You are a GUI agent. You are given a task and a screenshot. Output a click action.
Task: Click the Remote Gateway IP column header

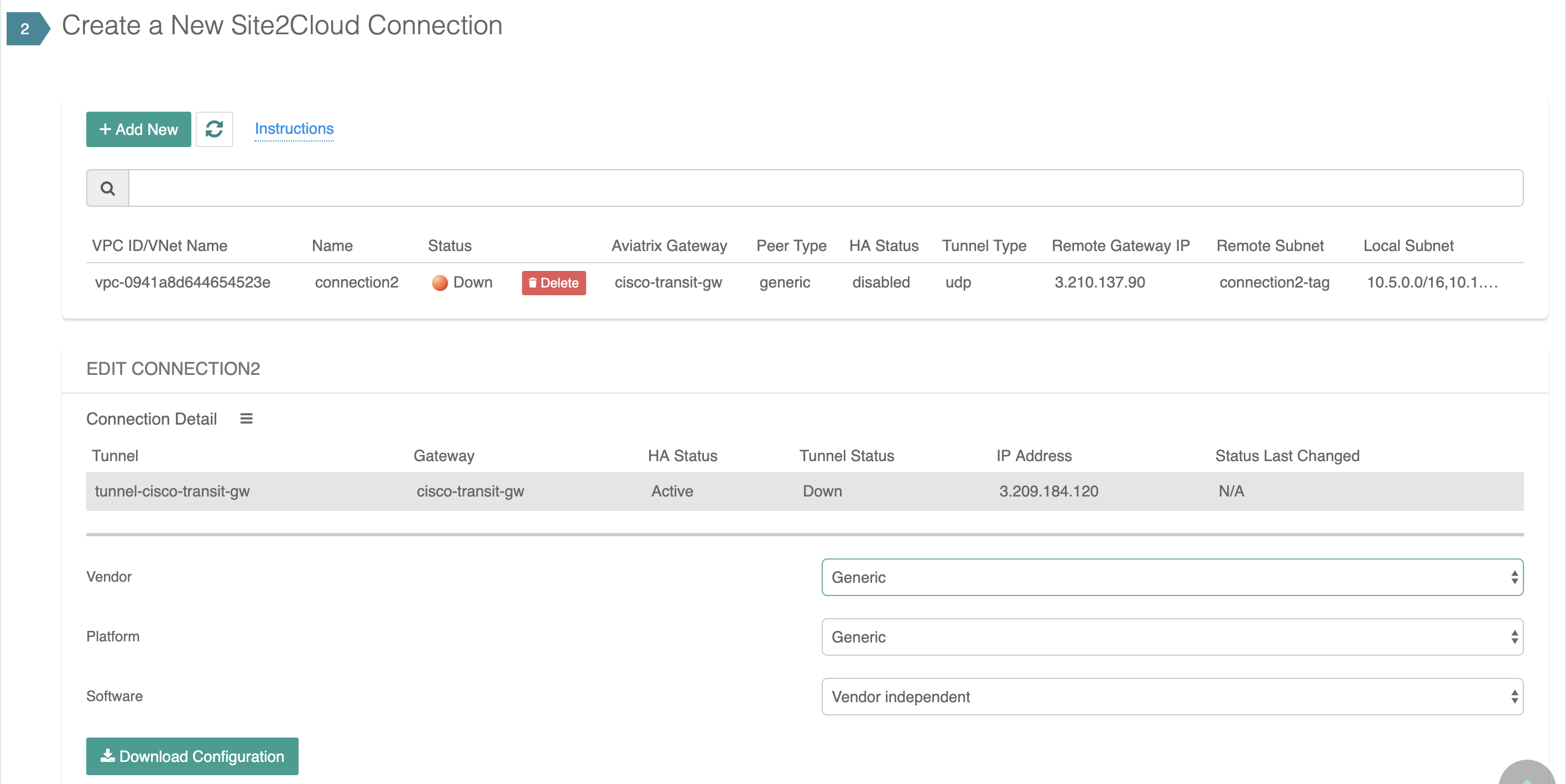pos(1120,245)
